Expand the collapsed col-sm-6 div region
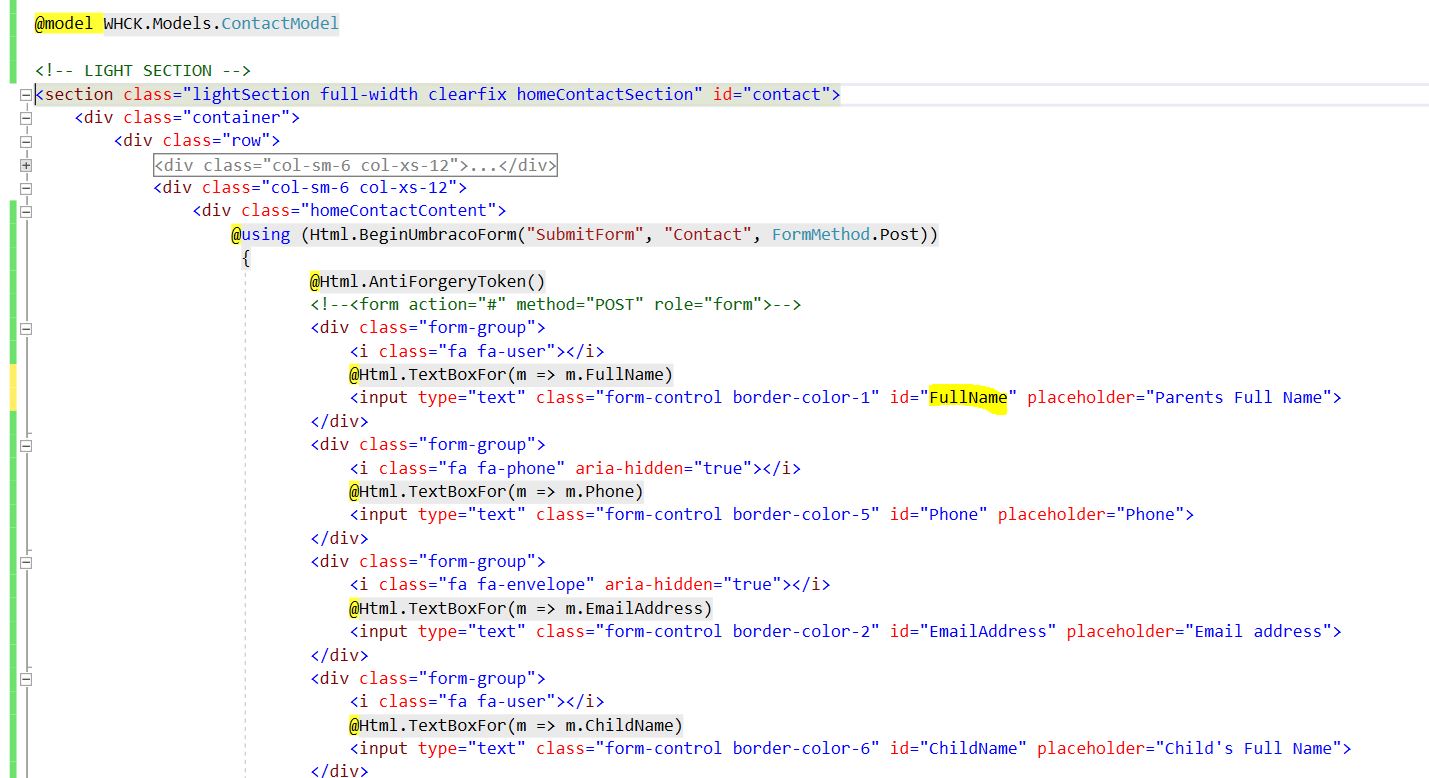 [x=25, y=165]
